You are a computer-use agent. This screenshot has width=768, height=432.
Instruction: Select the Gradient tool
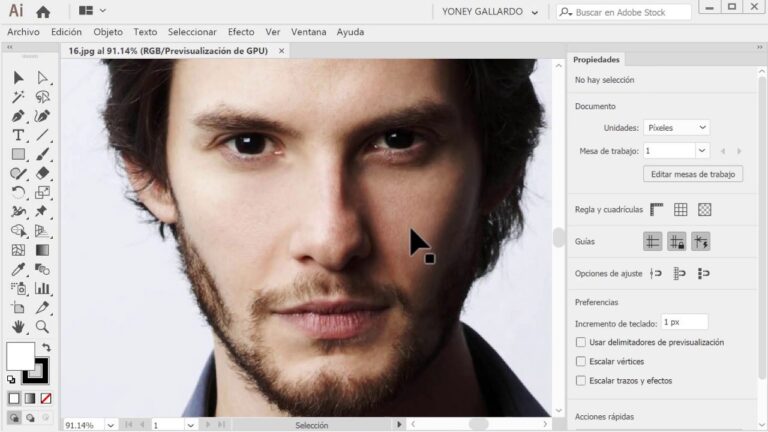click(42, 250)
